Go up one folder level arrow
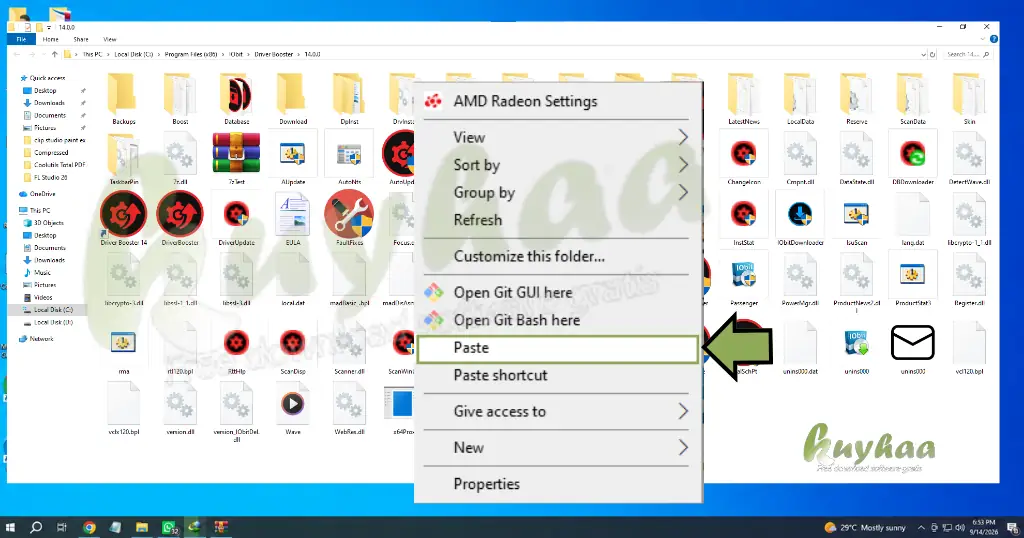 (x=54, y=55)
